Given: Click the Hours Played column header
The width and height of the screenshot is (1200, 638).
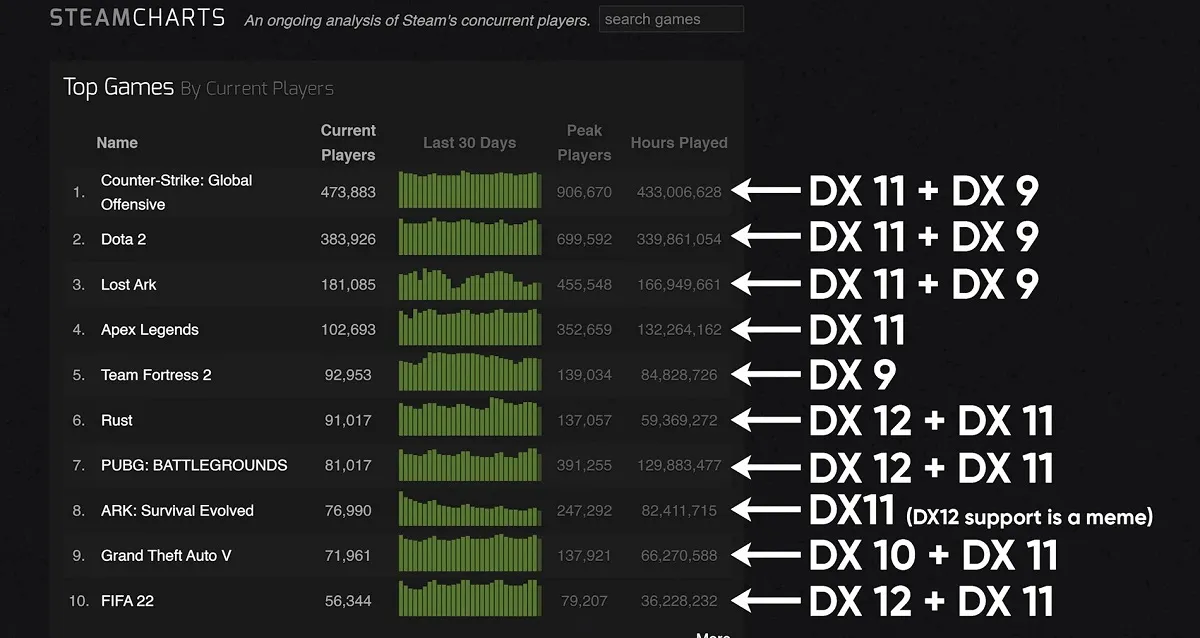Looking at the screenshot, I should tap(679, 143).
